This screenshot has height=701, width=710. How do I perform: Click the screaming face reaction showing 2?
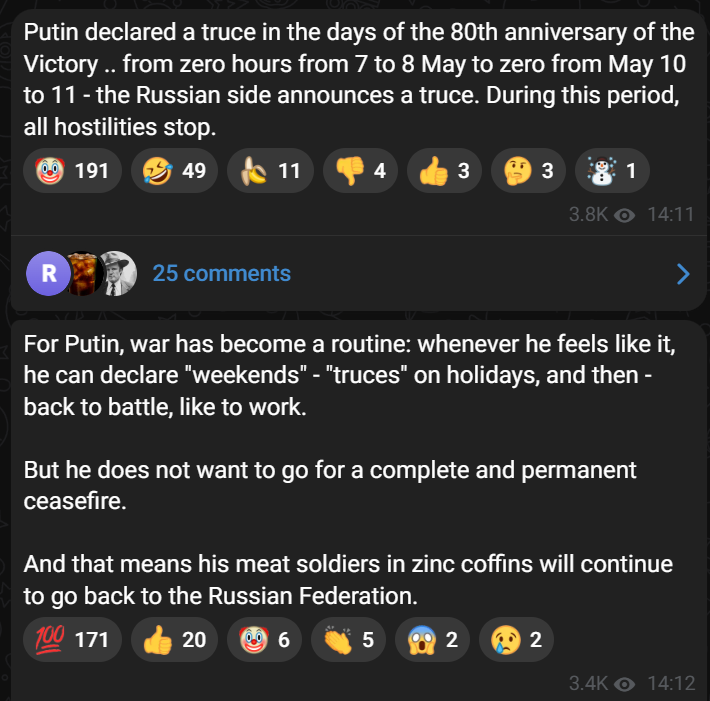click(433, 640)
